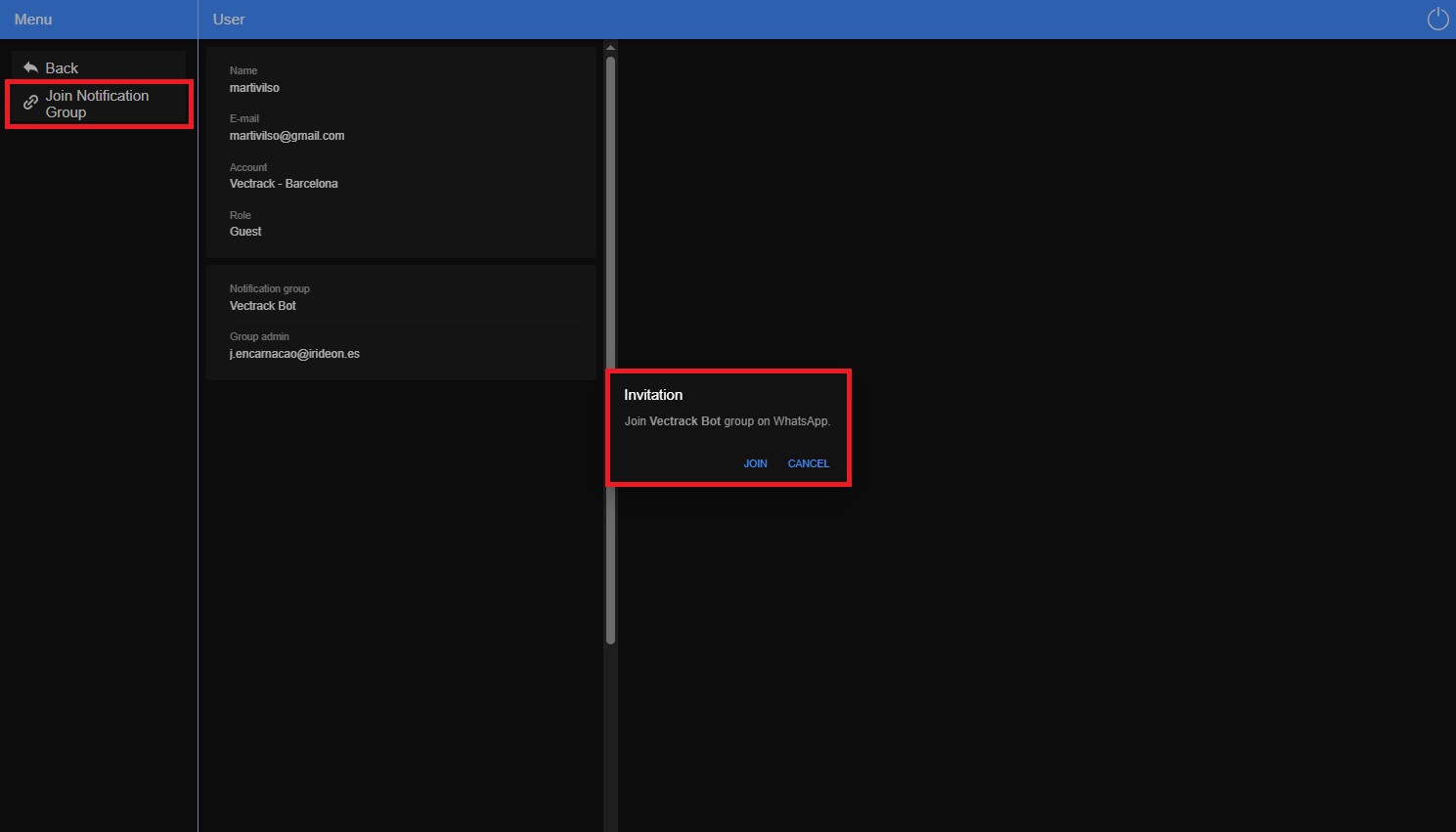Click the Role field label
The image size is (1456, 832).
point(241,215)
